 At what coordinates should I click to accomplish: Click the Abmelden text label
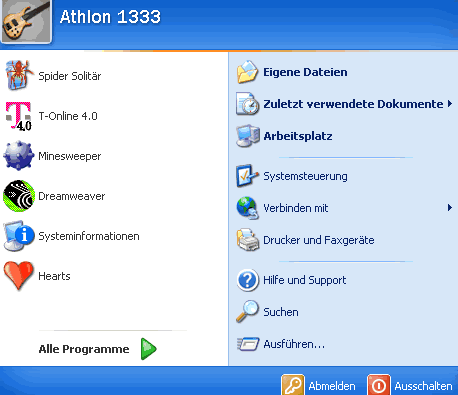click(332, 386)
